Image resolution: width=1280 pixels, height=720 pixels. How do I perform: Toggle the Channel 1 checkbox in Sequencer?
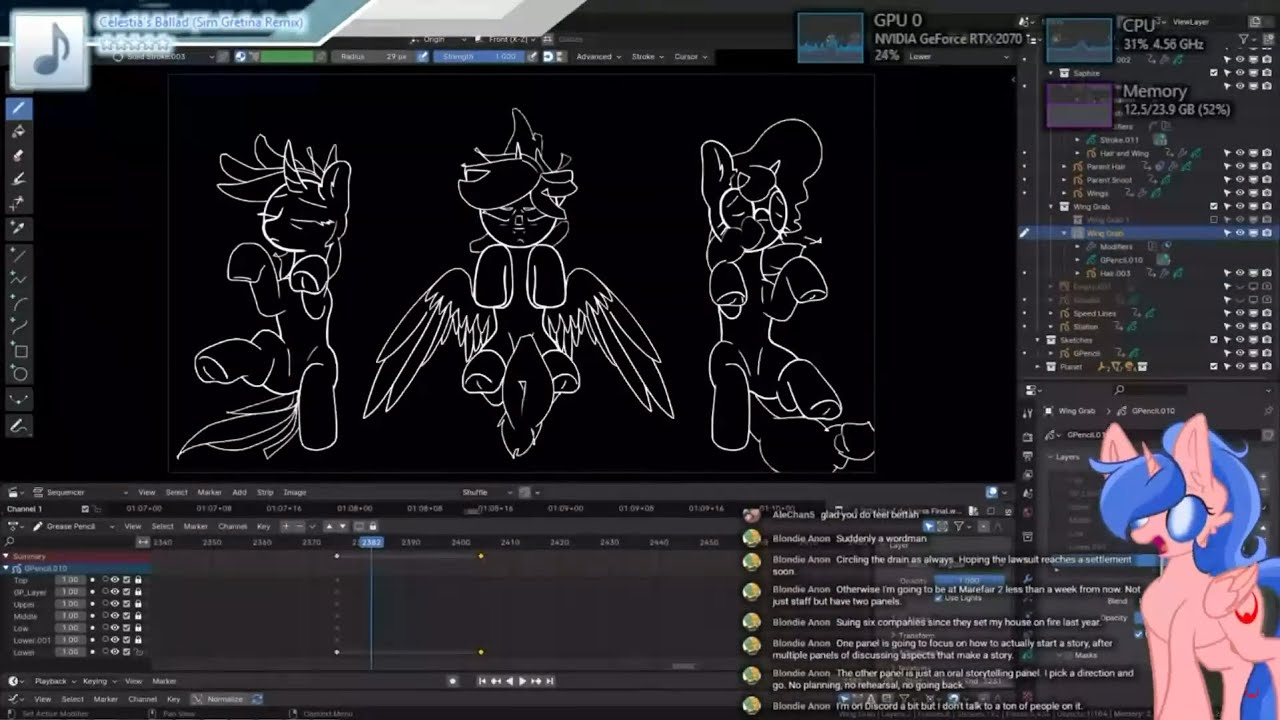pyautogui.click(x=85, y=509)
